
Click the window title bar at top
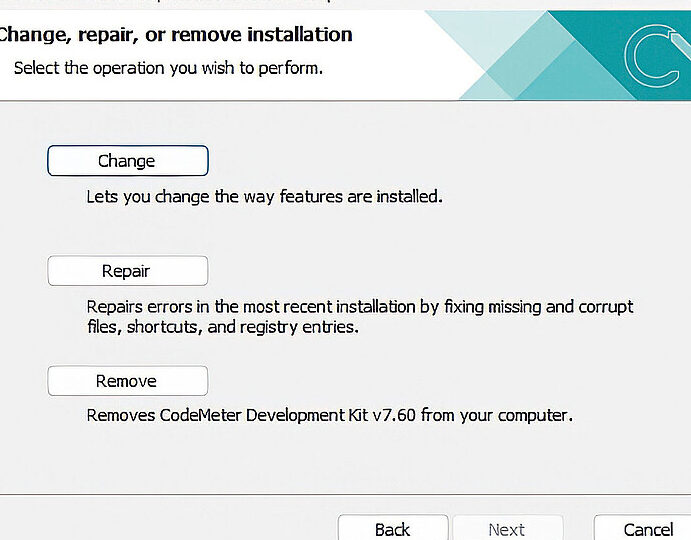click(x=346, y=4)
